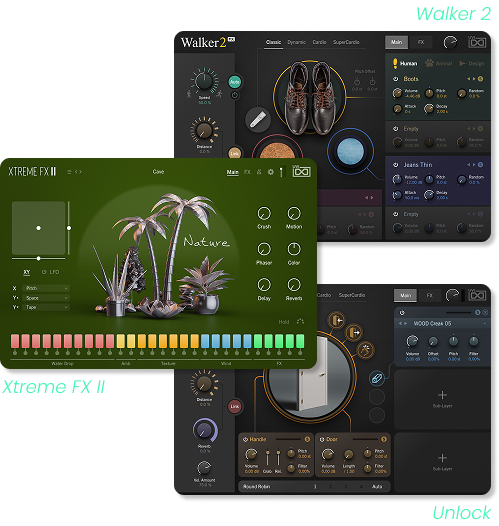Click the solo icon on Jeans Thin layer
The height and width of the screenshot is (526, 499).
[x=480, y=165]
